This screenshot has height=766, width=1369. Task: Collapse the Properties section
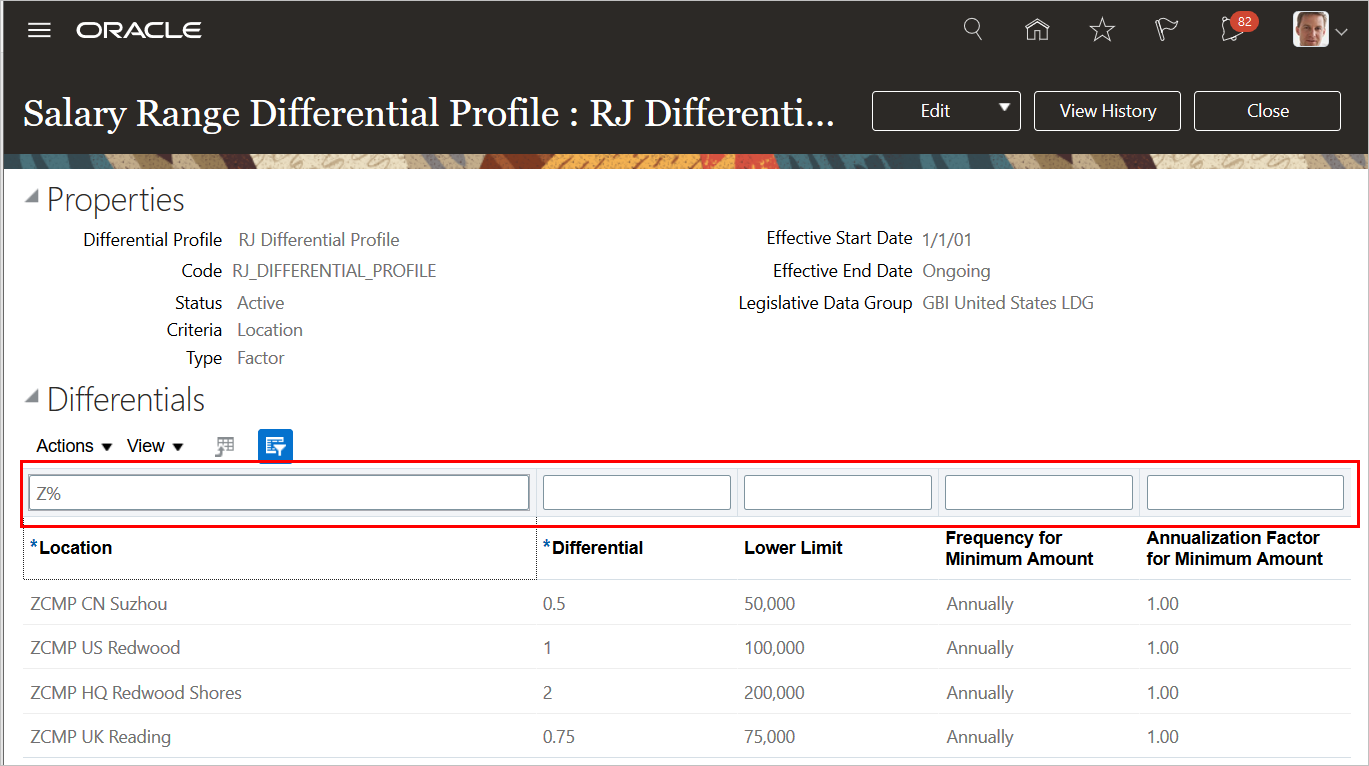tap(33, 198)
